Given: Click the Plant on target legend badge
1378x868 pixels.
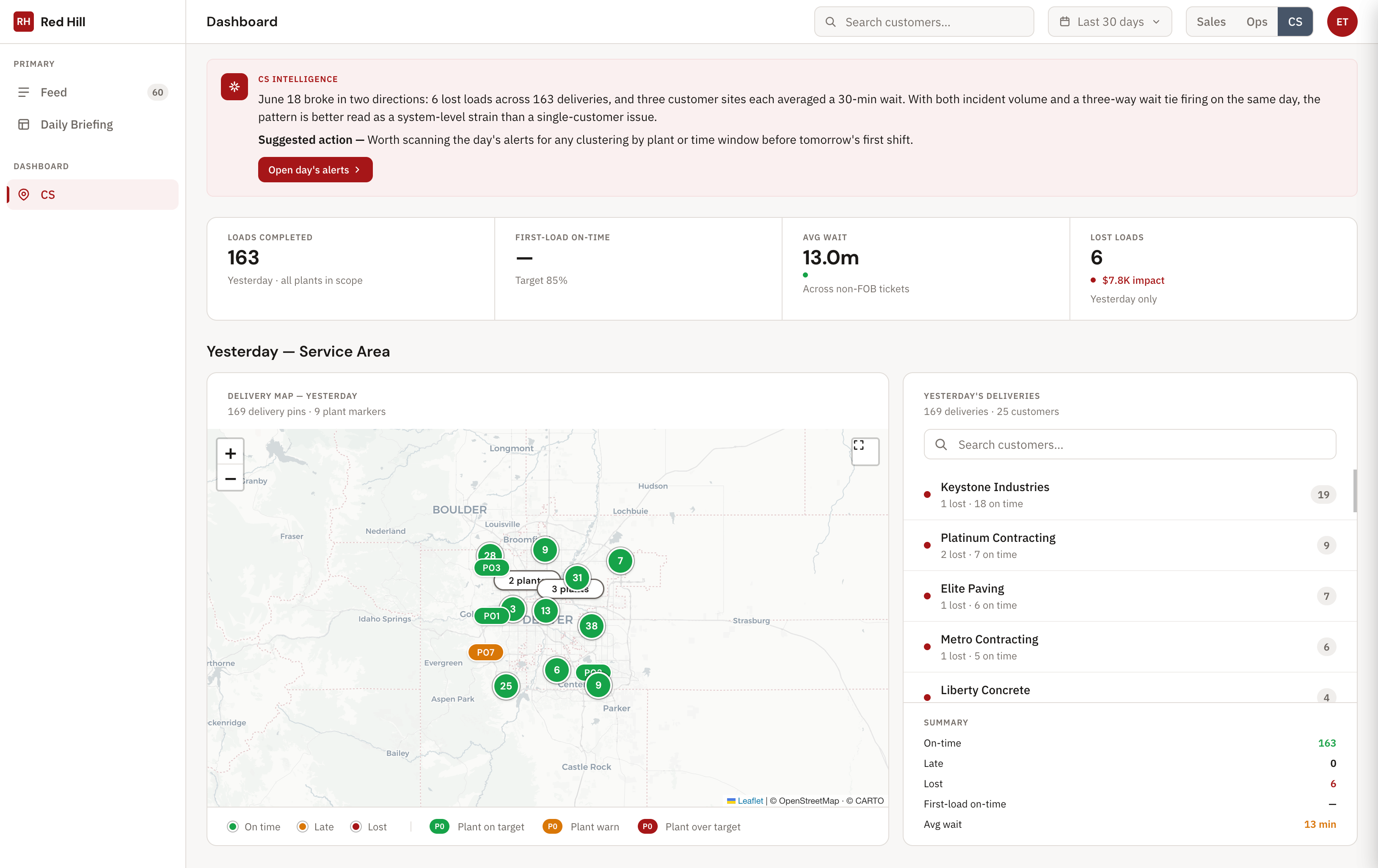Looking at the screenshot, I should [x=439, y=827].
